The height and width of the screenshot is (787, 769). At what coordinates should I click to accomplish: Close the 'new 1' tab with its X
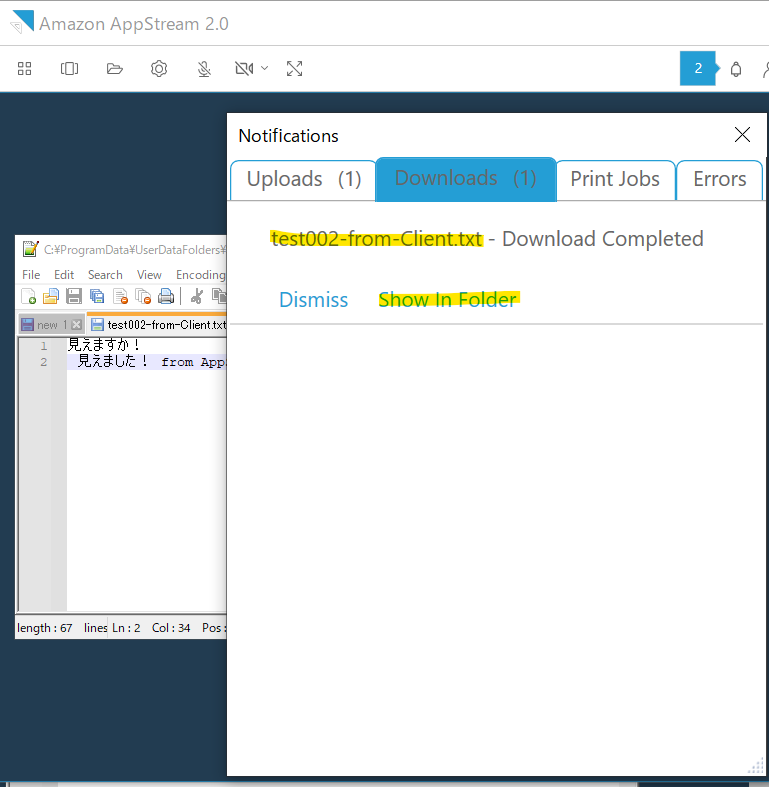(76, 325)
